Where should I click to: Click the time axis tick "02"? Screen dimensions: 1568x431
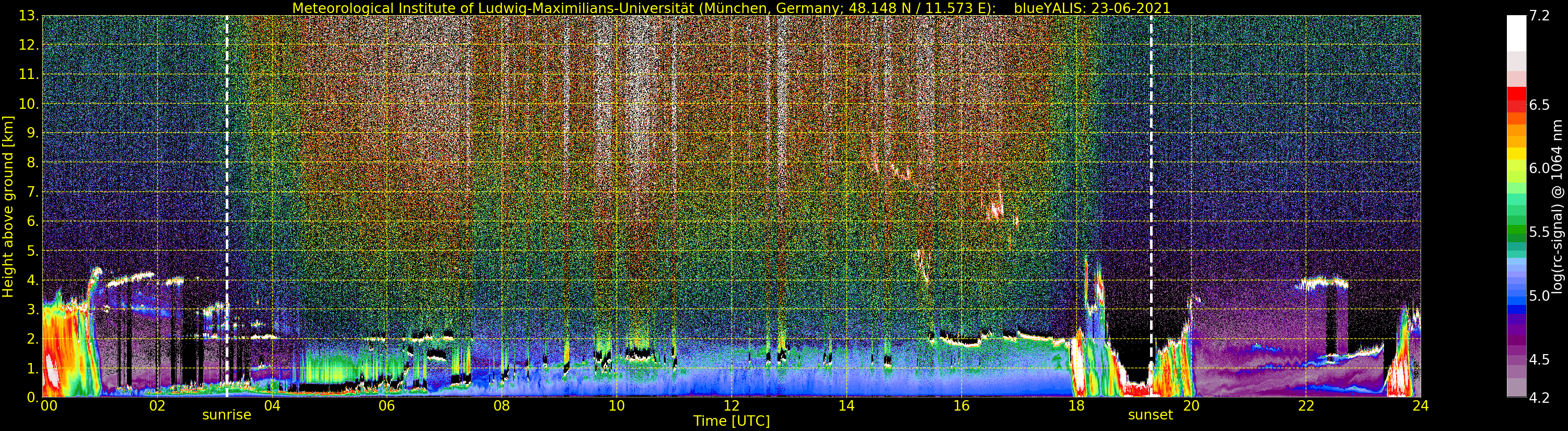pyautogui.click(x=157, y=405)
